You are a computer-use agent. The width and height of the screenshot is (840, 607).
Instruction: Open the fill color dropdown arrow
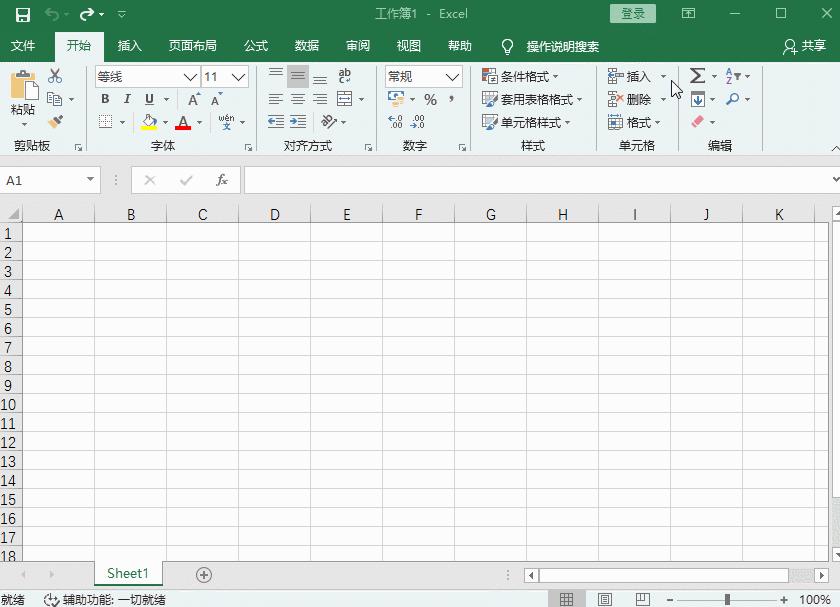click(x=165, y=122)
